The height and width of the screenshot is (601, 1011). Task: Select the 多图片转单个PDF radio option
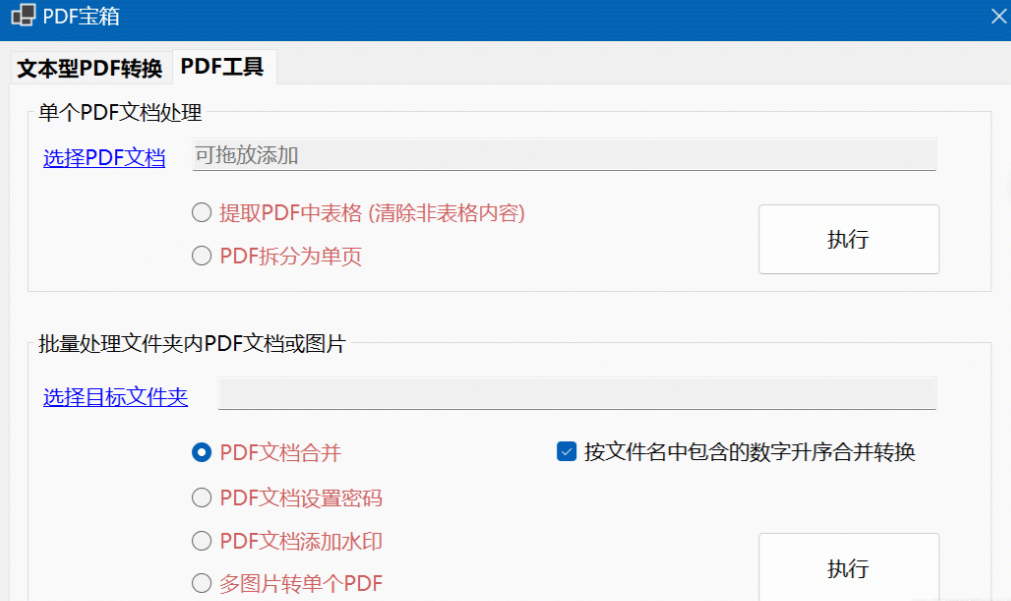click(201, 582)
